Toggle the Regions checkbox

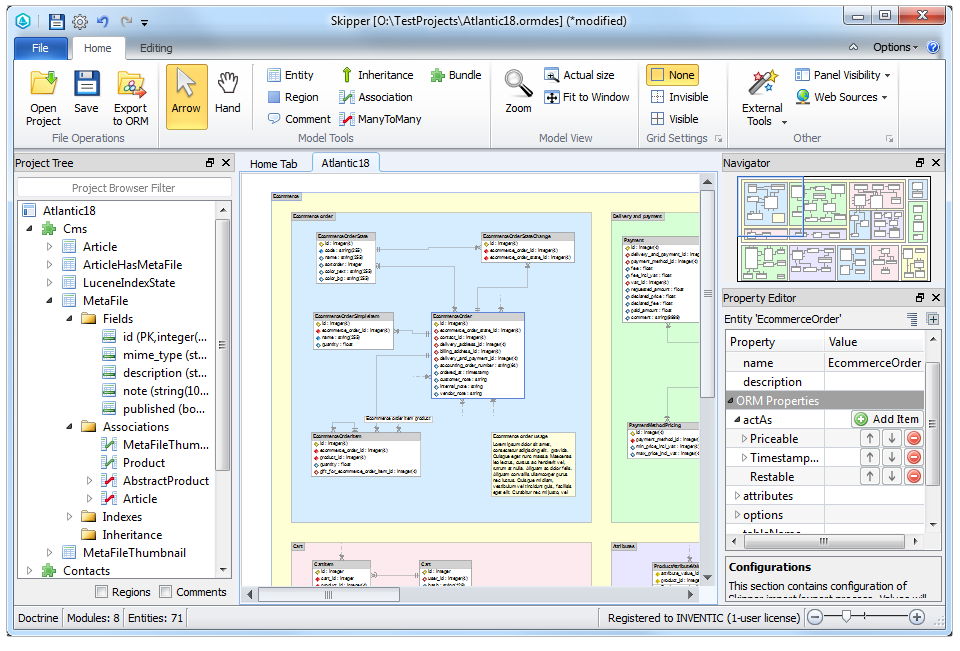pyautogui.click(x=102, y=592)
